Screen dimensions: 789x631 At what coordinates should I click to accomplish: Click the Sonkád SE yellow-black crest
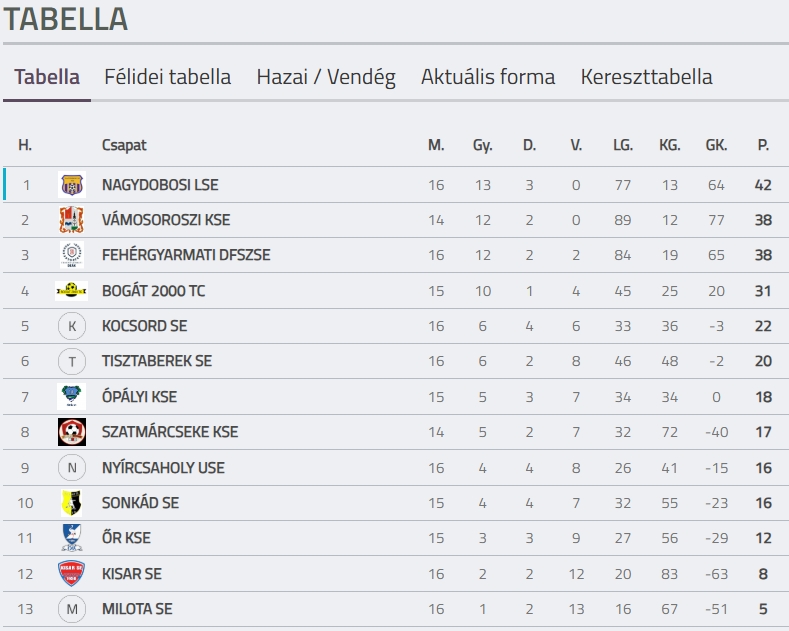point(71,503)
